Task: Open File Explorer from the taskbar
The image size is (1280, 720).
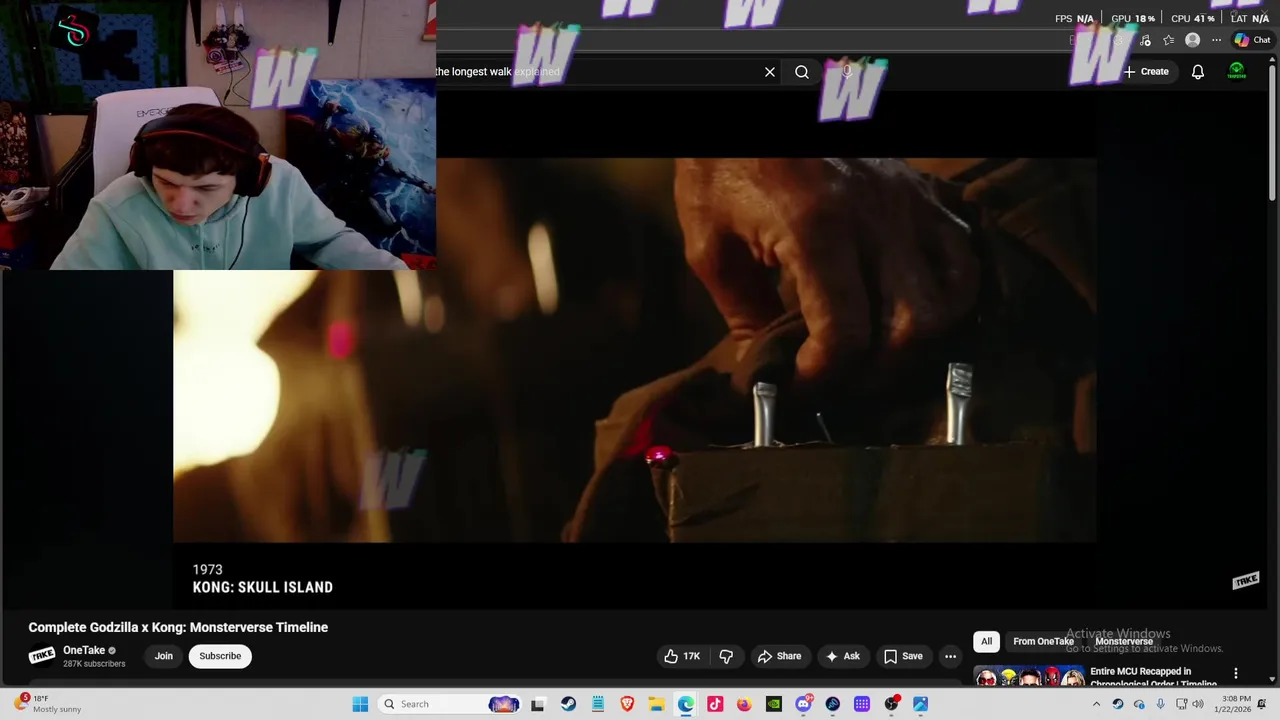Action: (x=656, y=704)
